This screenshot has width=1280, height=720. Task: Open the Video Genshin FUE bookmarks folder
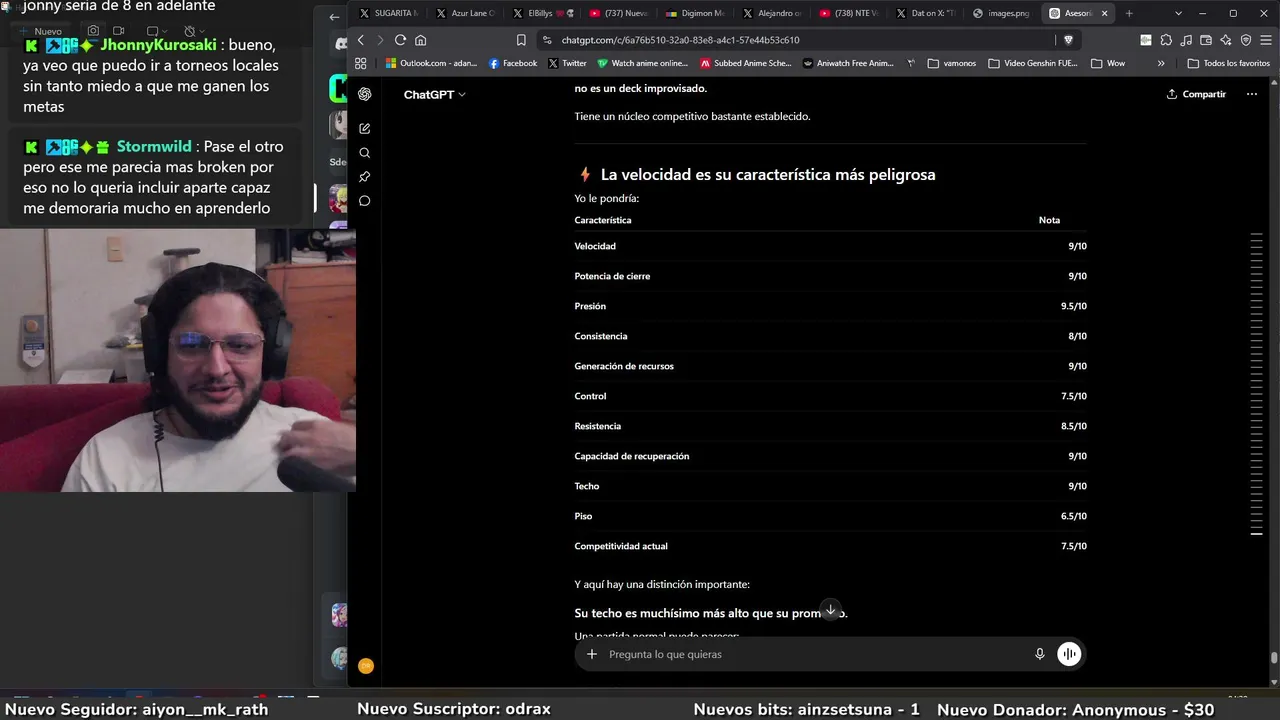[1033, 63]
